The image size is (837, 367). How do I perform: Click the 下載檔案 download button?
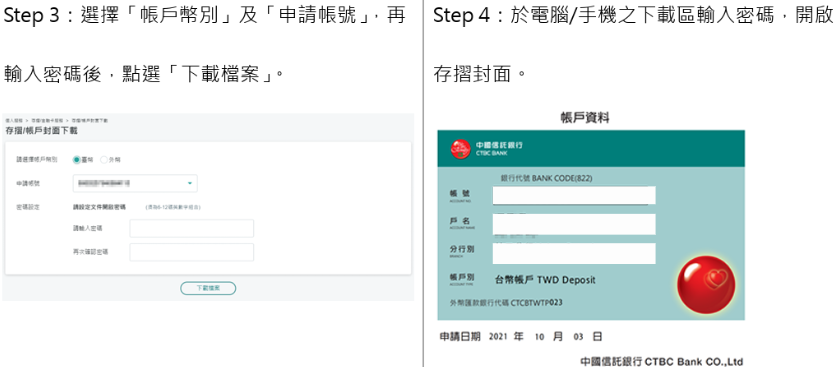(x=208, y=288)
